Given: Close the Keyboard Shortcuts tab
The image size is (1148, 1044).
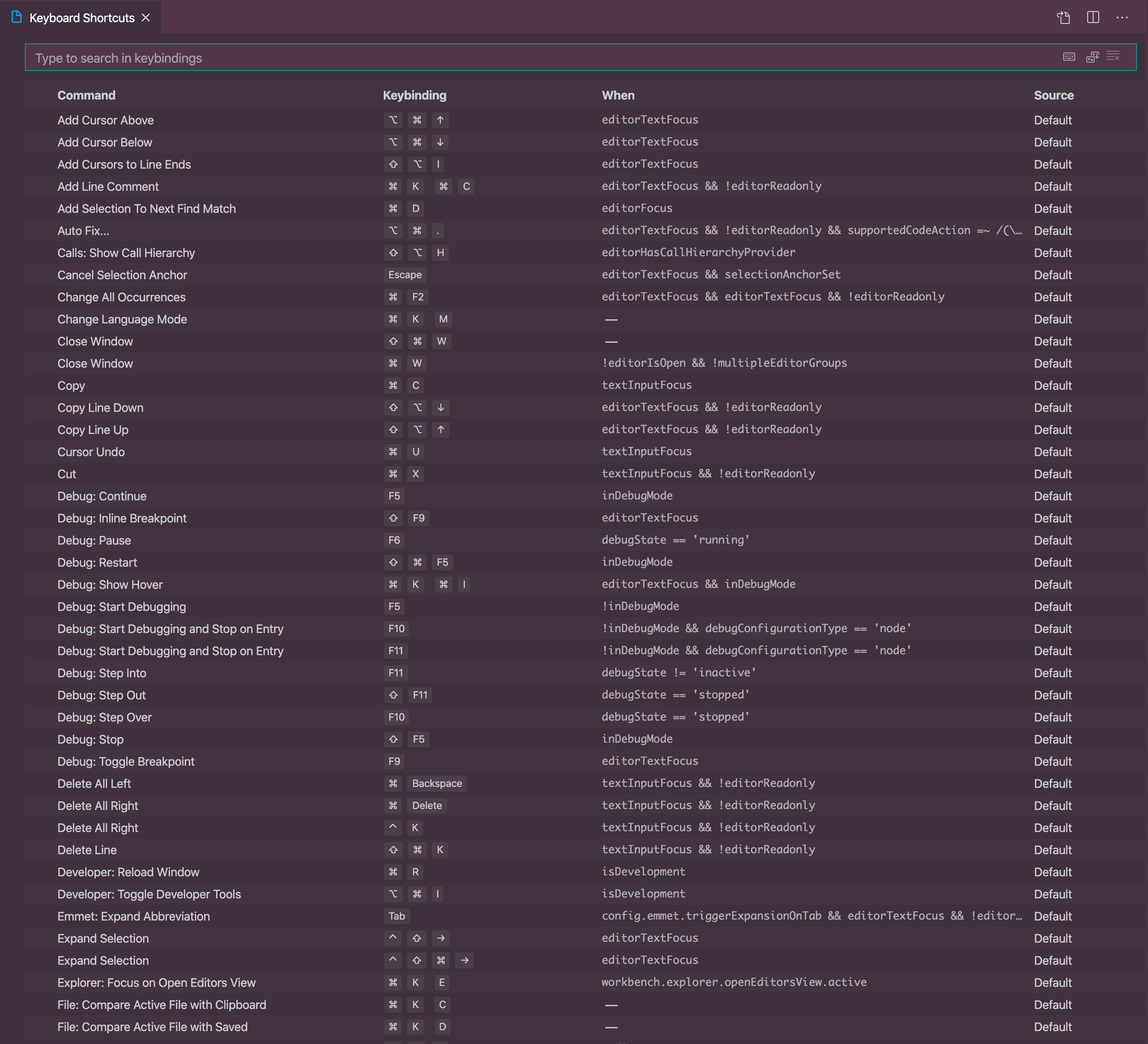Looking at the screenshot, I should [146, 18].
